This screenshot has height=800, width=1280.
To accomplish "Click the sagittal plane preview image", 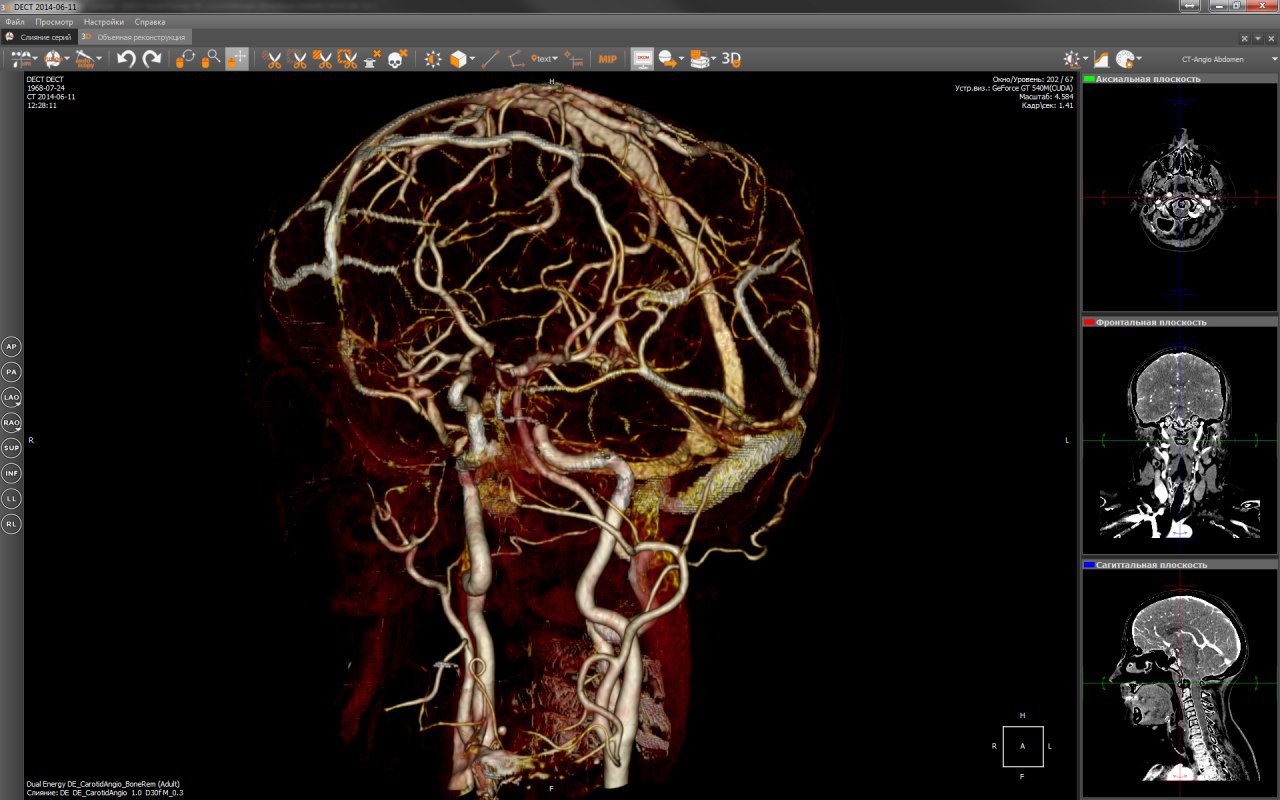I will click(1180, 679).
